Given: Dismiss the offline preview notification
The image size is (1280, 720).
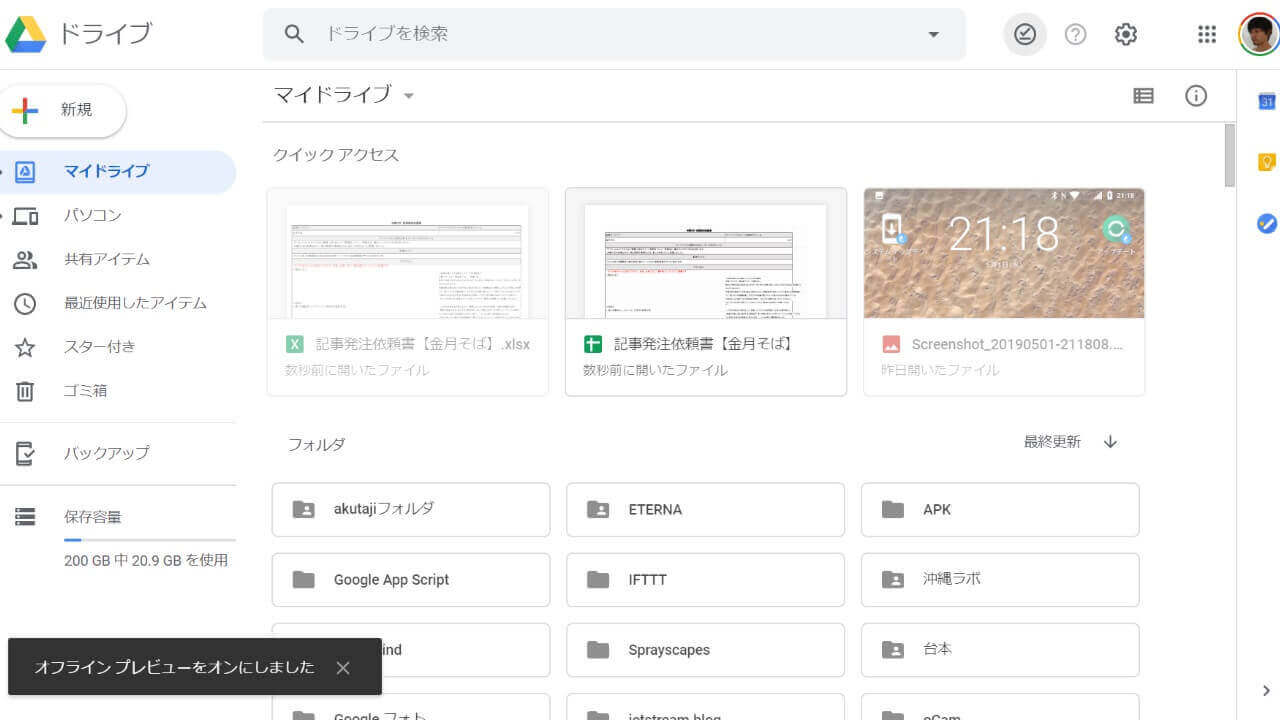Looking at the screenshot, I should click(343, 667).
